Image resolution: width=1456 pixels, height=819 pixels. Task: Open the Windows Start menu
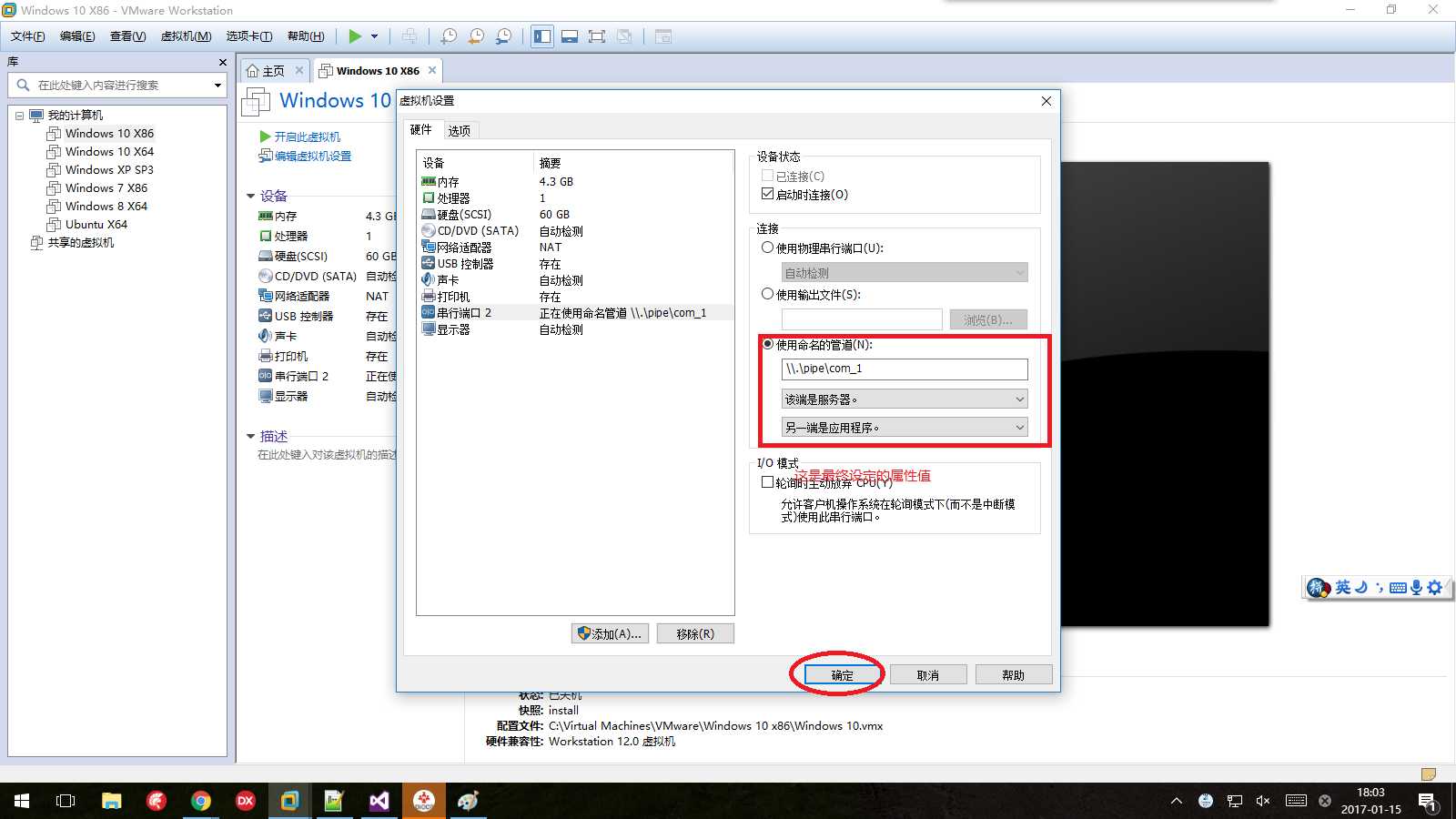pyautogui.click(x=22, y=801)
